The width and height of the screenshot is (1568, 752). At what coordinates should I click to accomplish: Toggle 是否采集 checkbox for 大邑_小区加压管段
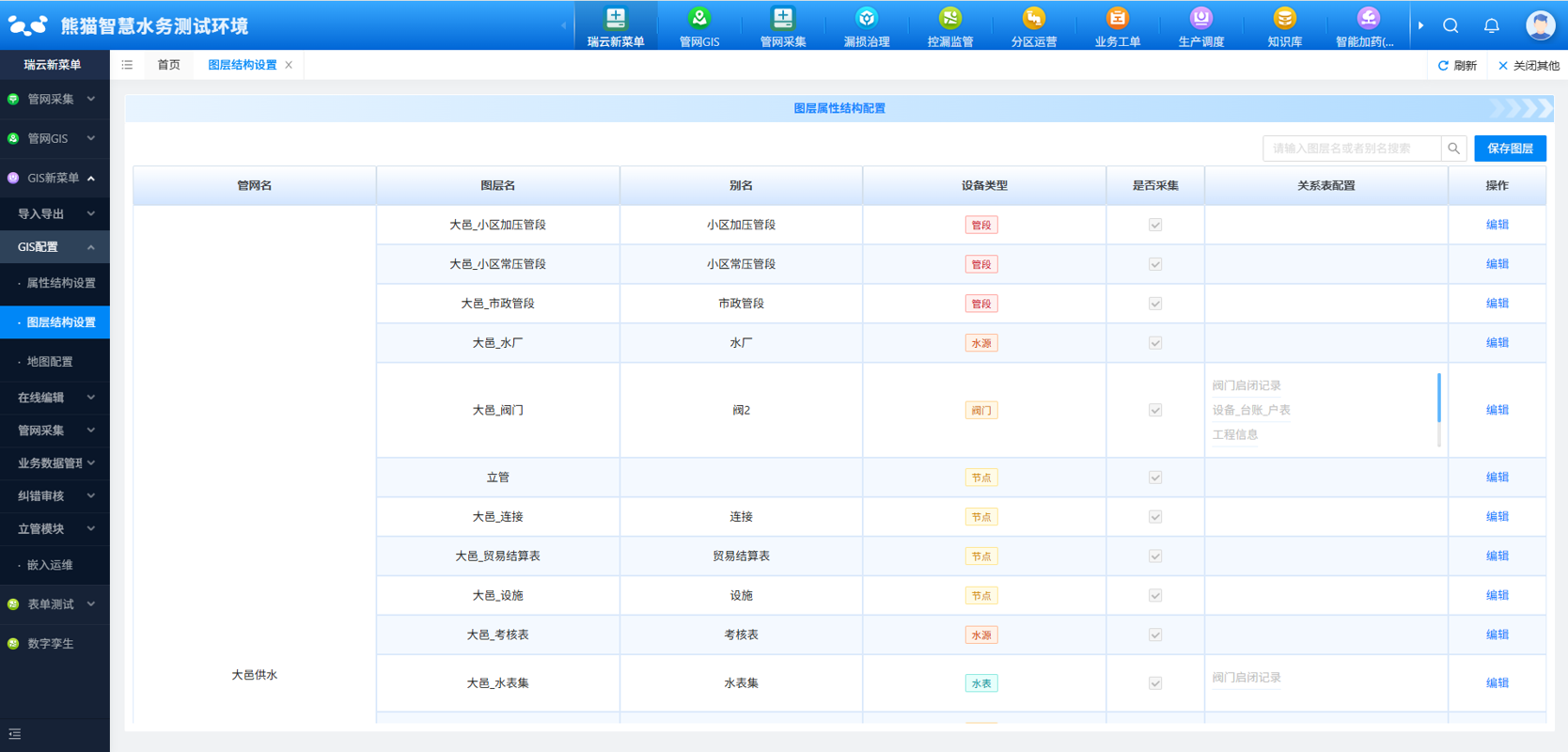click(1155, 225)
